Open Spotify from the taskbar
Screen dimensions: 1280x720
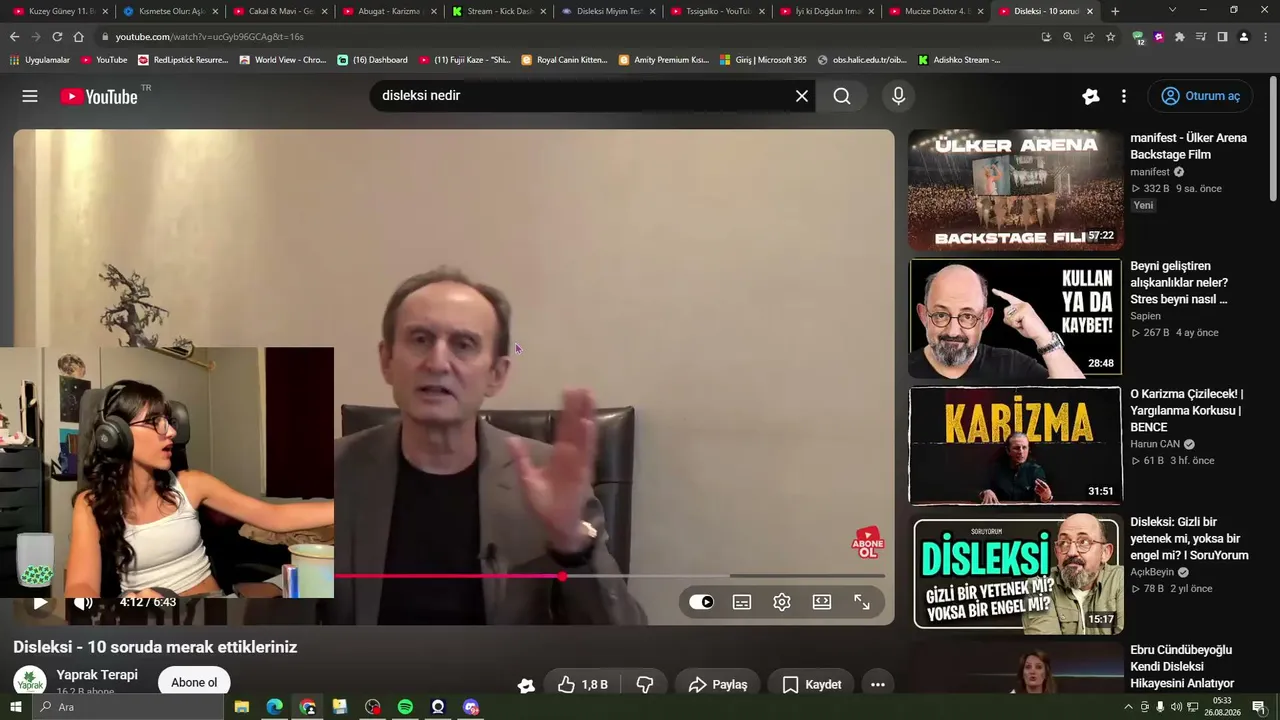coord(405,707)
